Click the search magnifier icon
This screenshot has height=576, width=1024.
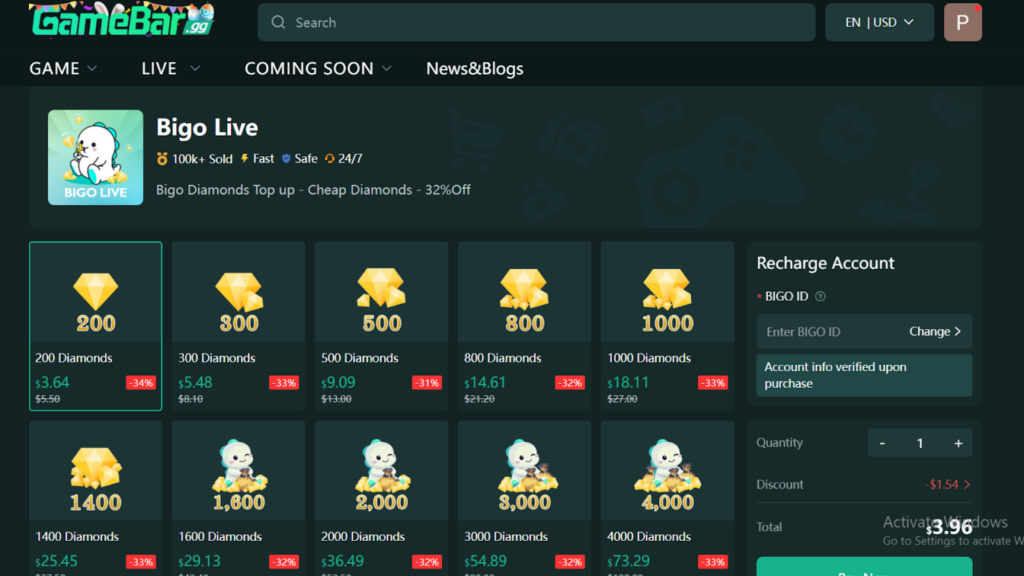tap(278, 22)
